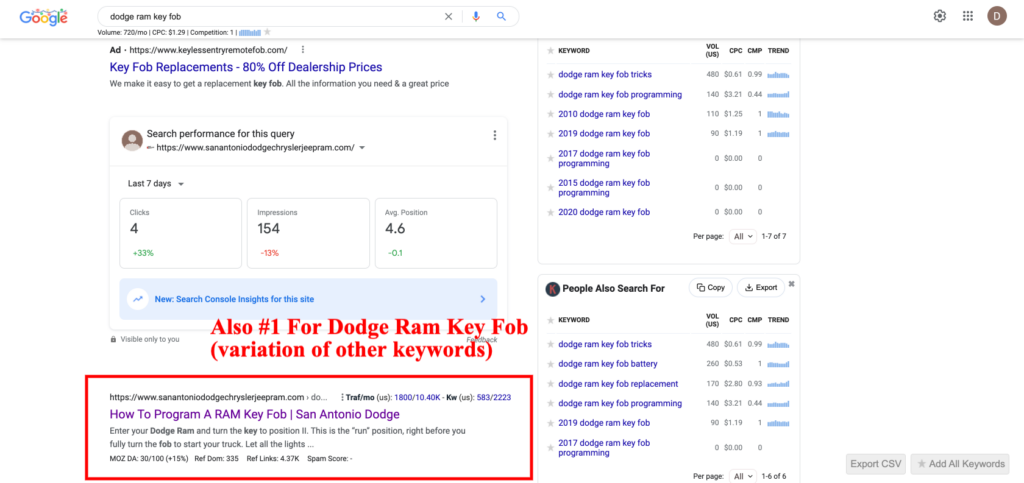Click the "Ref Links: 4.37K" value
Image resolution: width=1024 pixels, height=483 pixels.
tap(274, 459)
